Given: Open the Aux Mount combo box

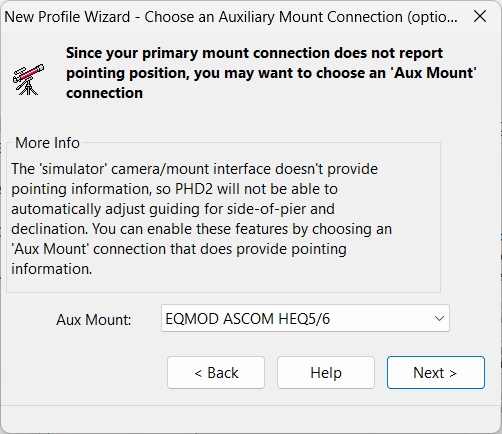Looking at the screenshot, I should click(x=305, y=318).
